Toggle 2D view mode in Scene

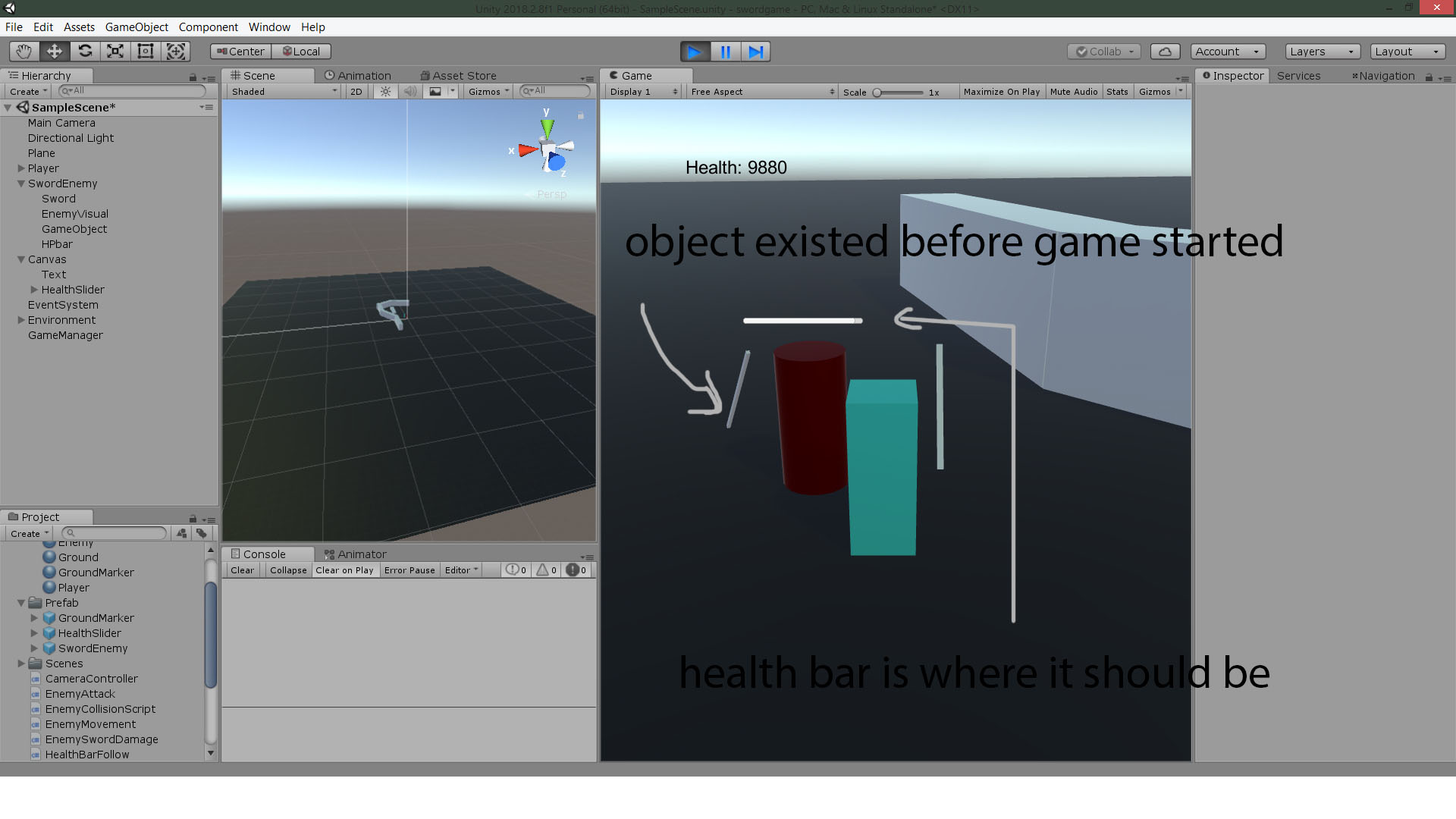click(x=356, y=92)
